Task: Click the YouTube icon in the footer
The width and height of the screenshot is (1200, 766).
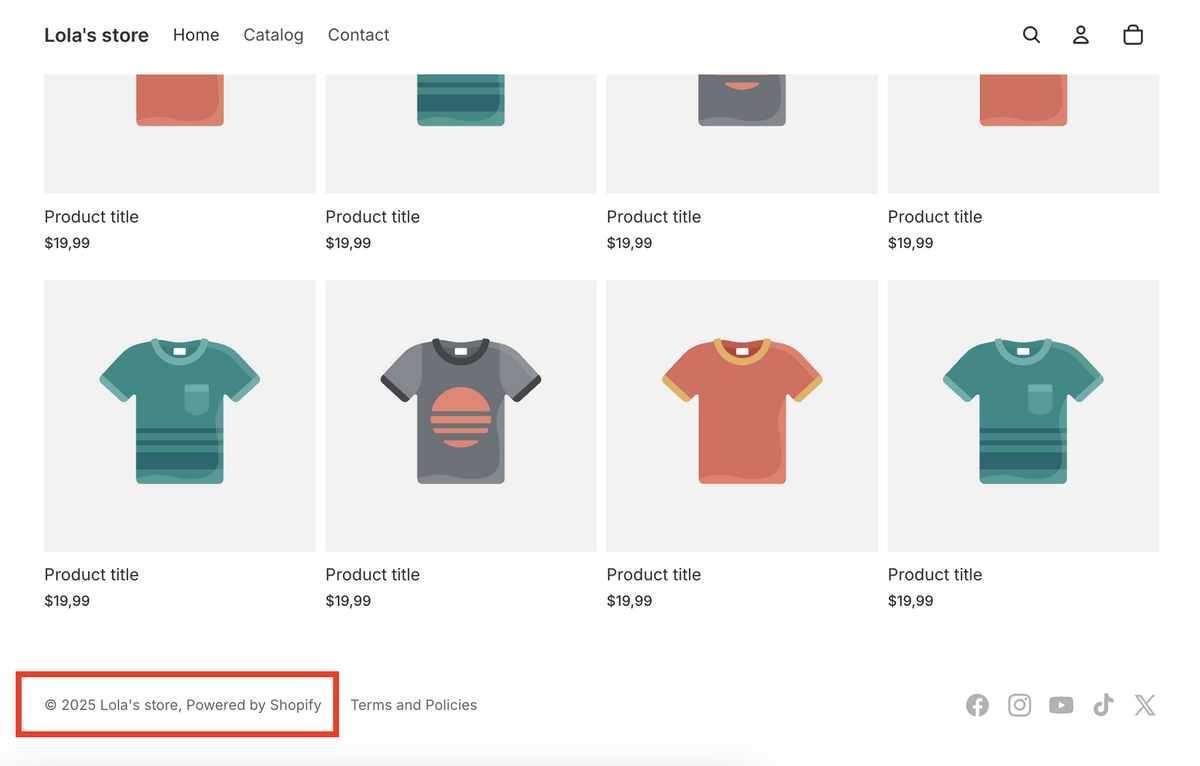Action: point(1061,705)
